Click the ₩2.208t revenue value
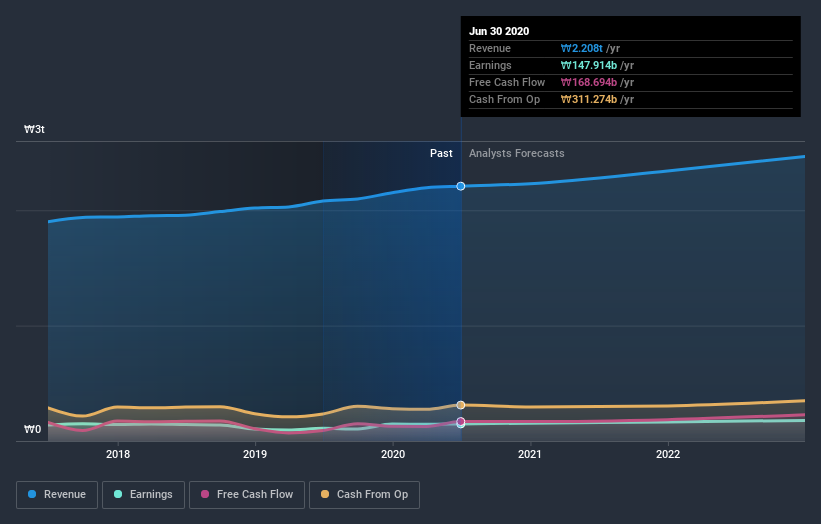The height and width of the screenshot is (524, 821). pyautogui.click(x=582, y=48)
